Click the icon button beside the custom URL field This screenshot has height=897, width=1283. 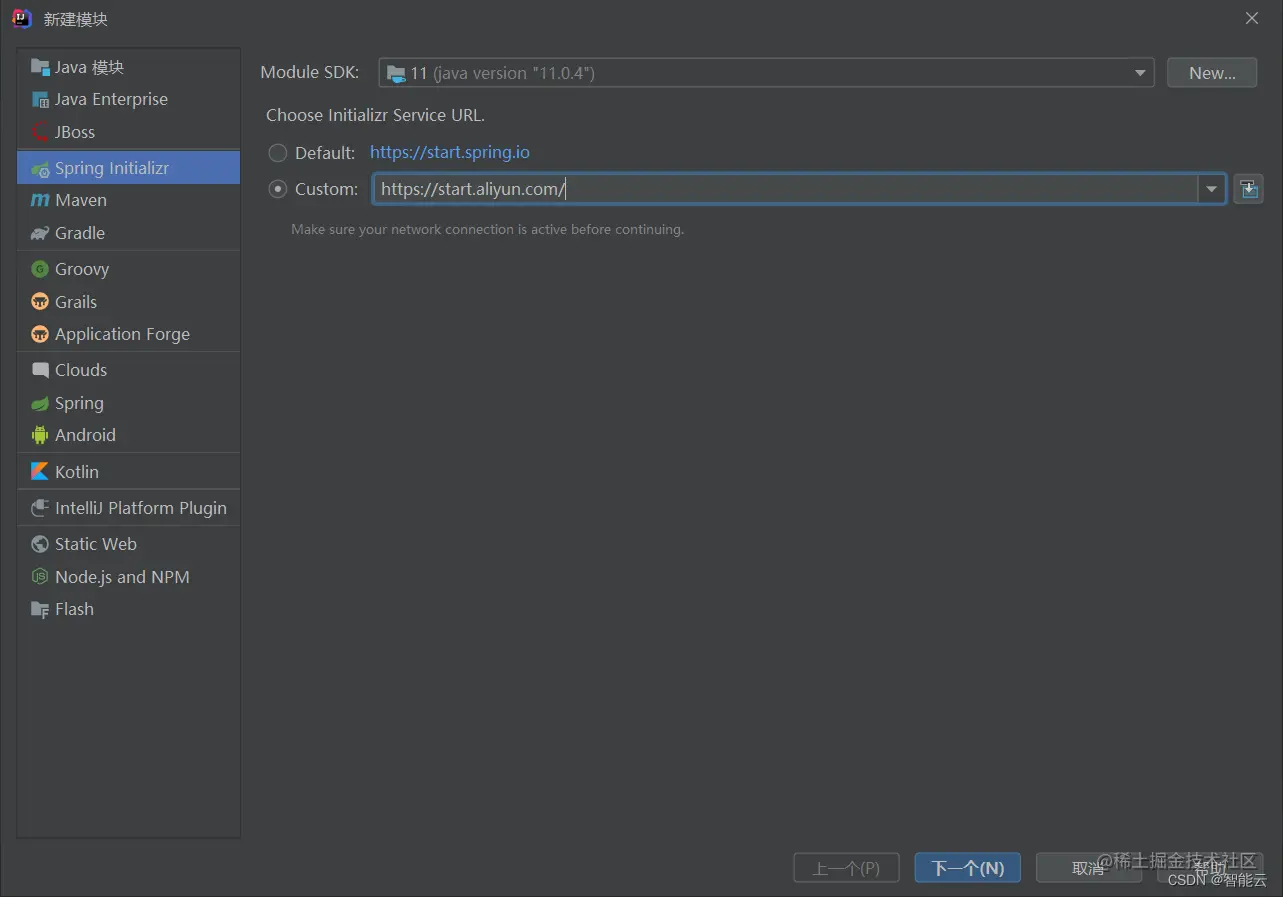click(x=1248, y=188)
